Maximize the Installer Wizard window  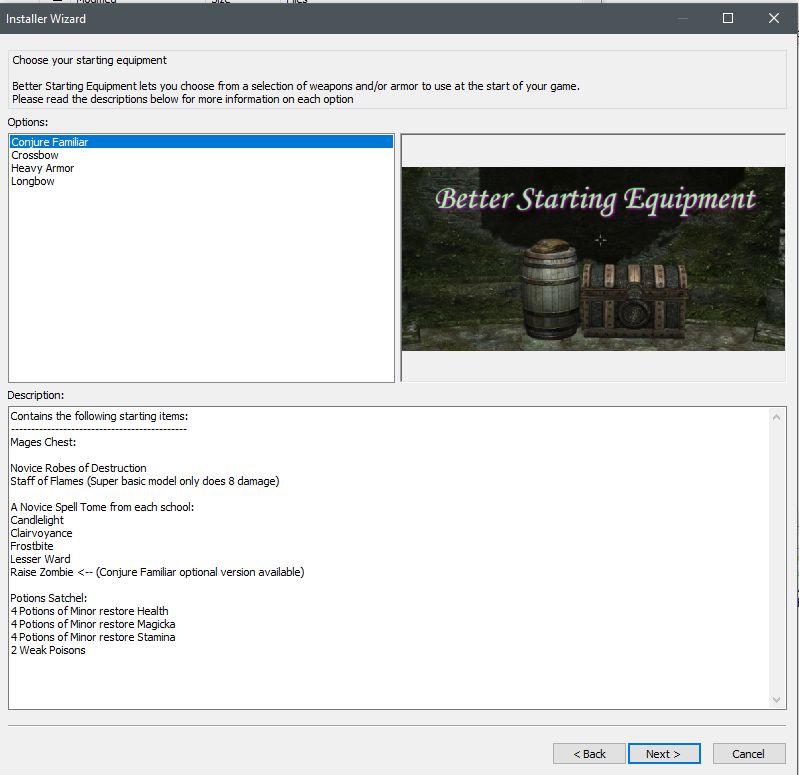pos(728,18)
